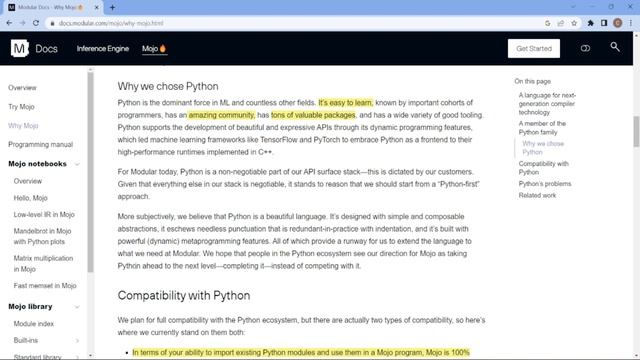The image size is (640, 360).
Task: Click the Docs header link
Action: pos(46,49)
